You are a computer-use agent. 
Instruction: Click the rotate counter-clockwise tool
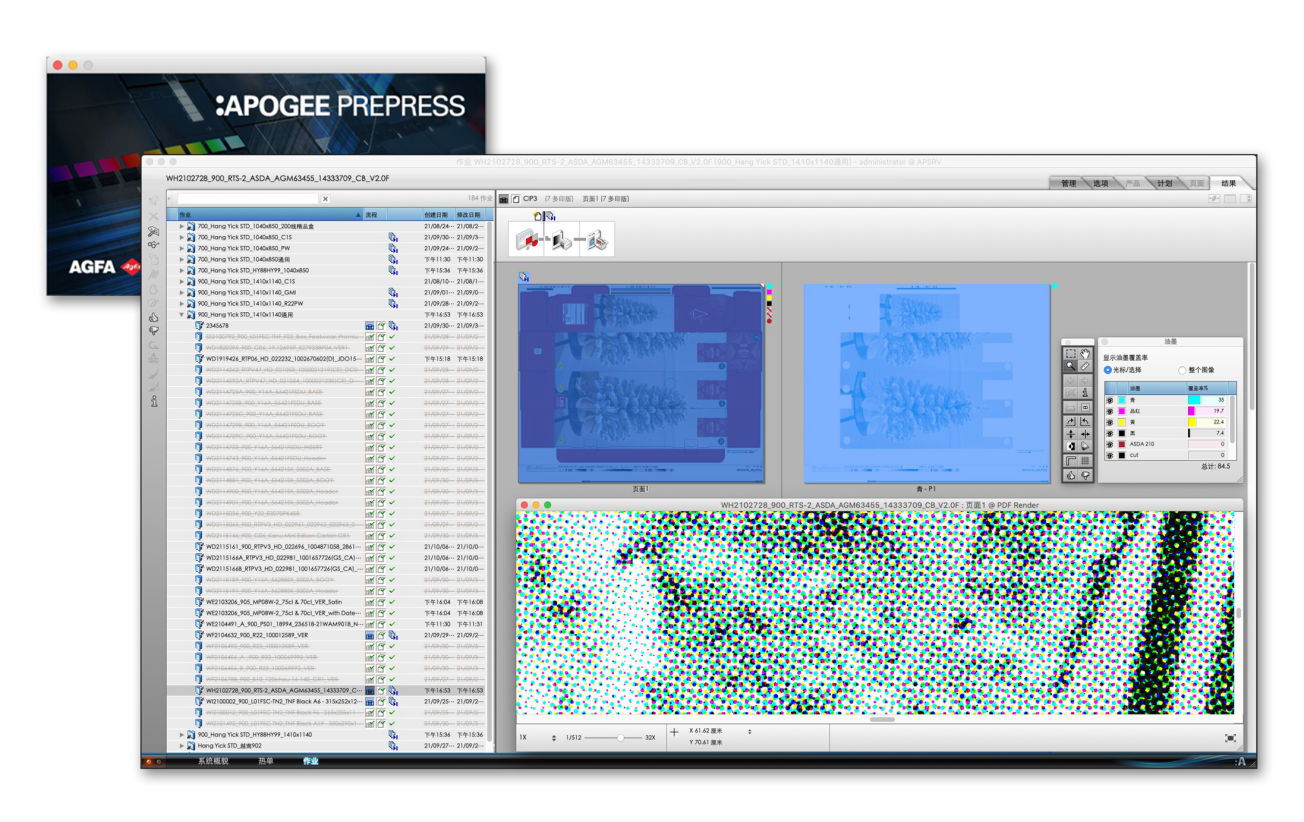(x=1085, y=421)
